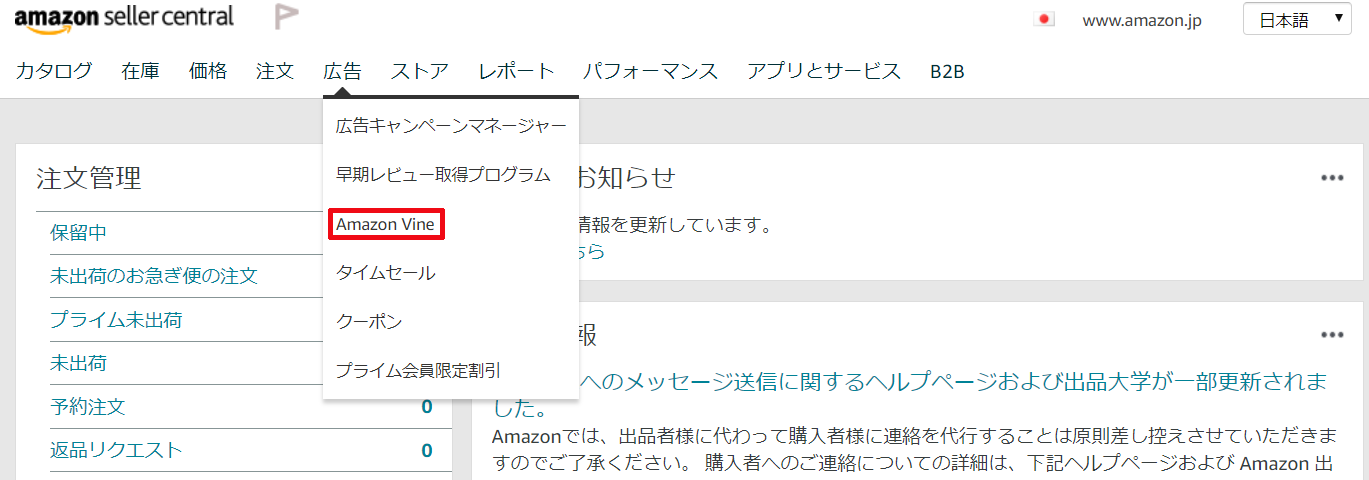The width and height of the screenshot is (1369, 480).
Task: Open the お知らせ panel ellipsis menu
Action: (x=1331, y=178)
